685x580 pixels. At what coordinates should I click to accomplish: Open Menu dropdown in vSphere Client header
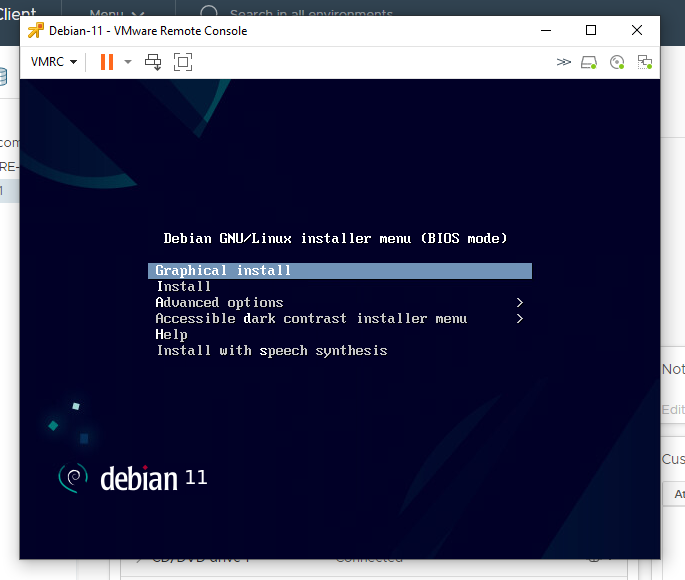[117, 13]
